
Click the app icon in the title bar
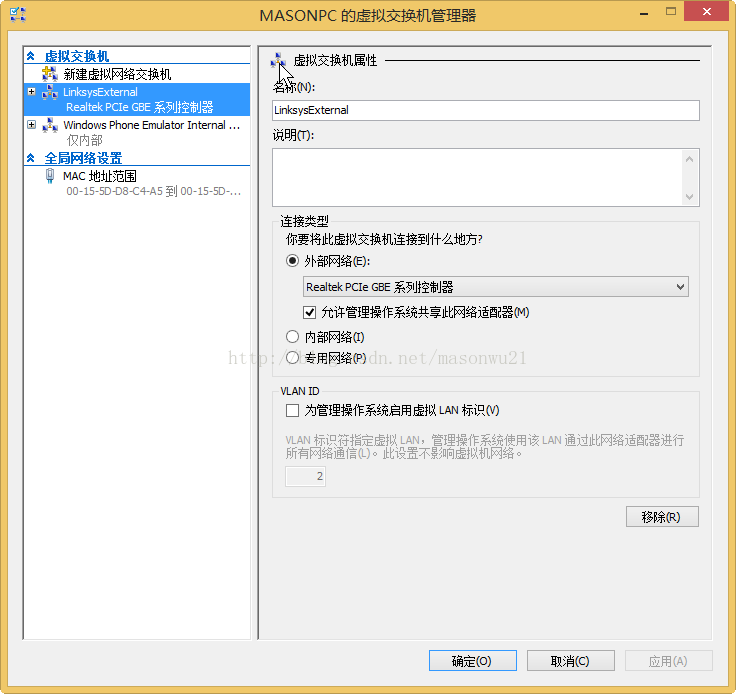point(18,15)
